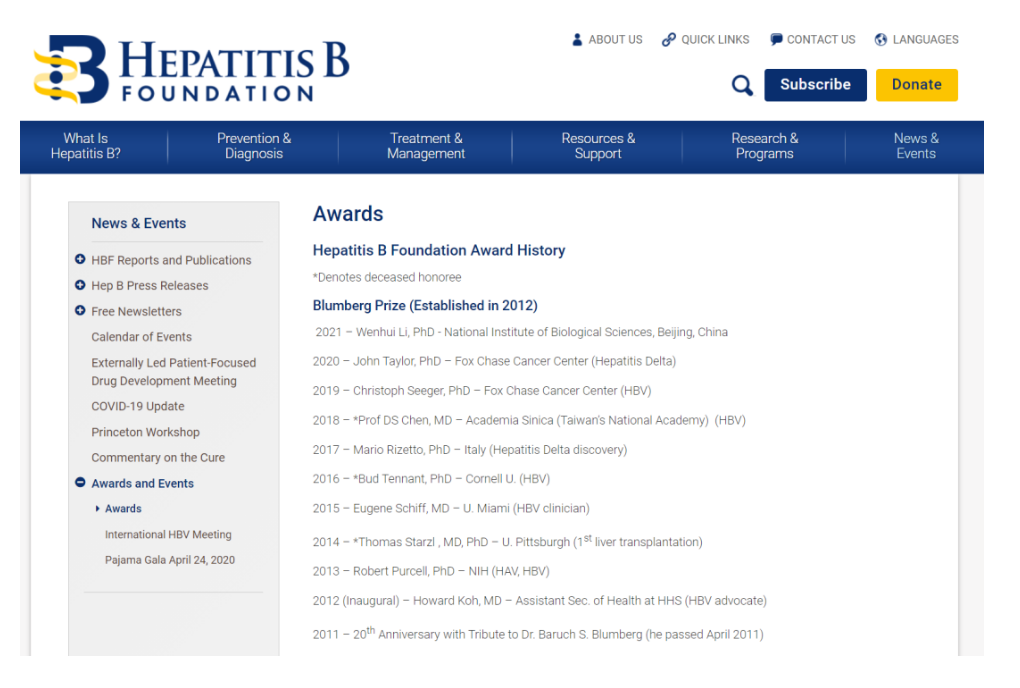
Task: Click the Hepatitis B Foundation logo
Action: tap(191, 70)
